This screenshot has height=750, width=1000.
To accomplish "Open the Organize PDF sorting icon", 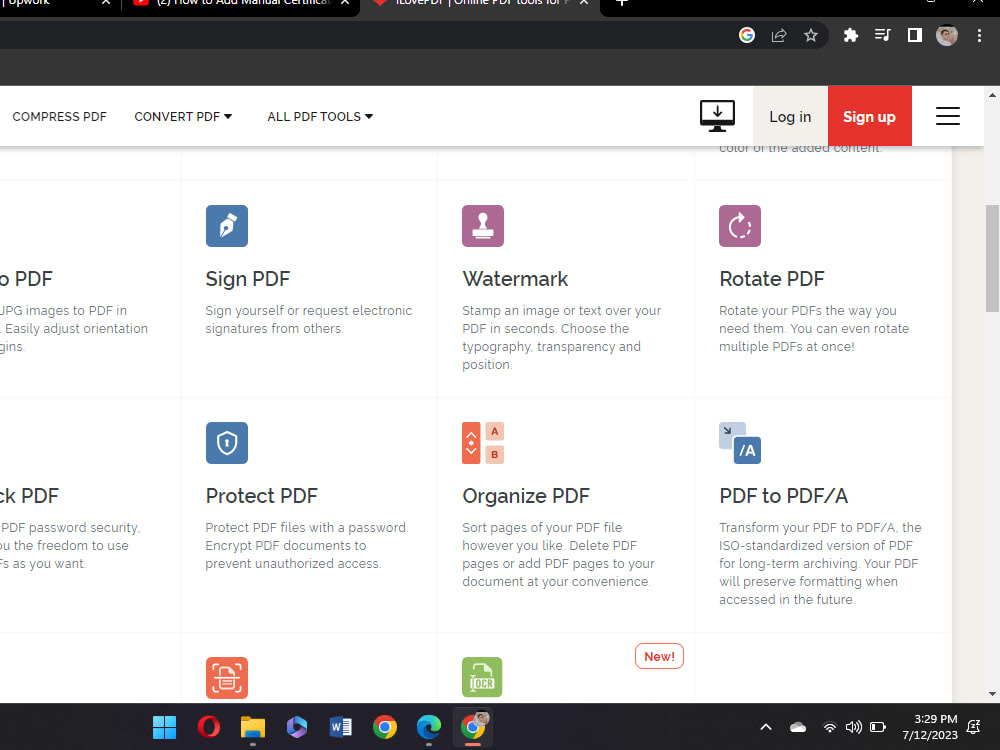I will click(x=482, y=443).
